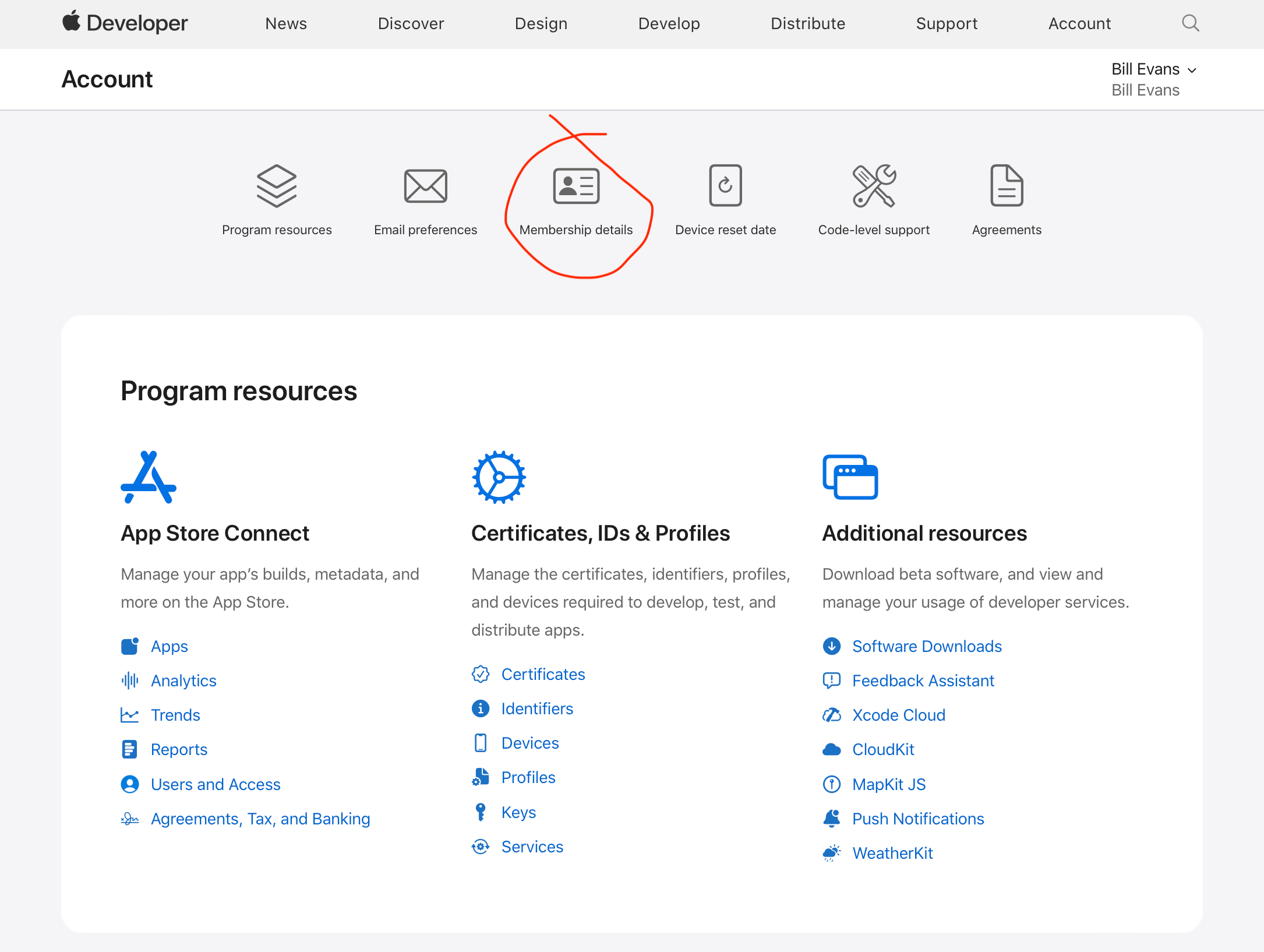The height and width of the screenshot is (952, 1264).
Task: Click the Apple Developer logo
Action: [x=125, y=23]
